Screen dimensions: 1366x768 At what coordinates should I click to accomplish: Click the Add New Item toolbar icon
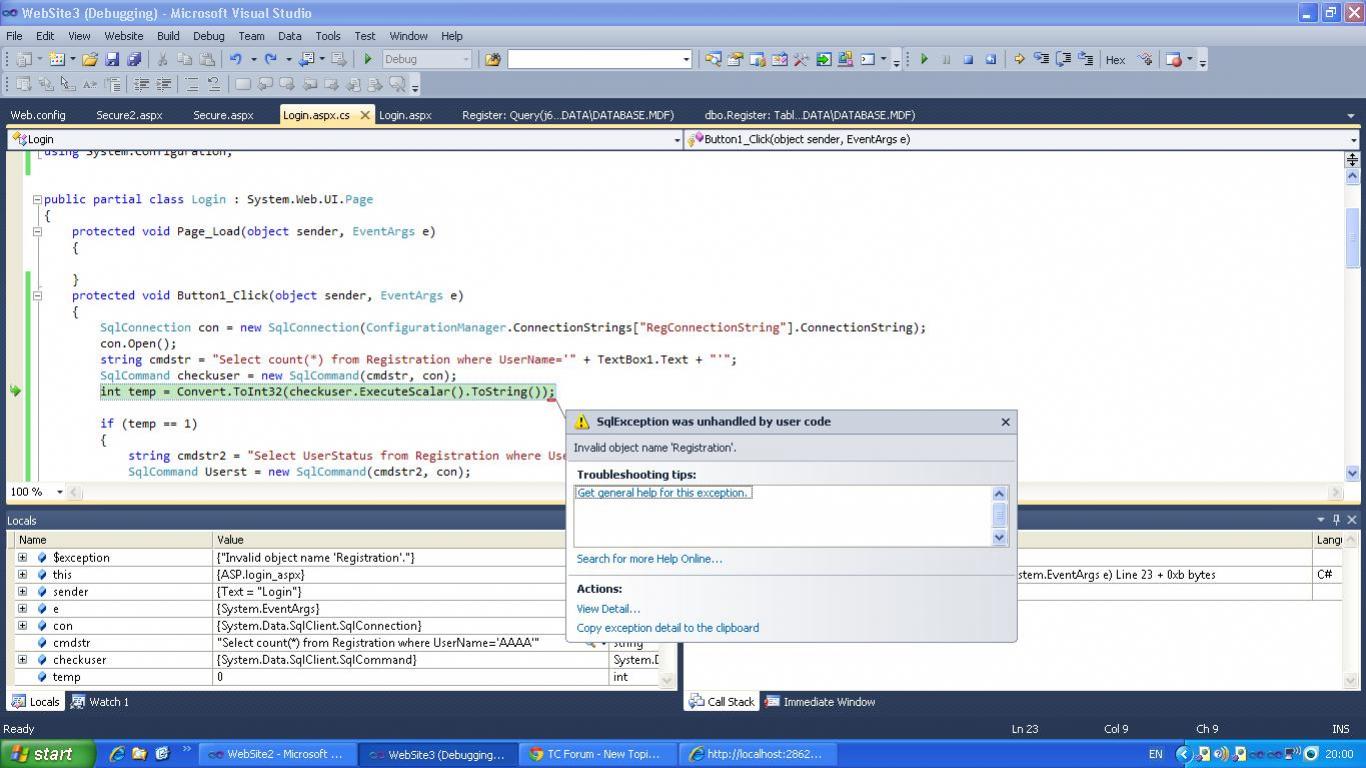click(57, 59)
